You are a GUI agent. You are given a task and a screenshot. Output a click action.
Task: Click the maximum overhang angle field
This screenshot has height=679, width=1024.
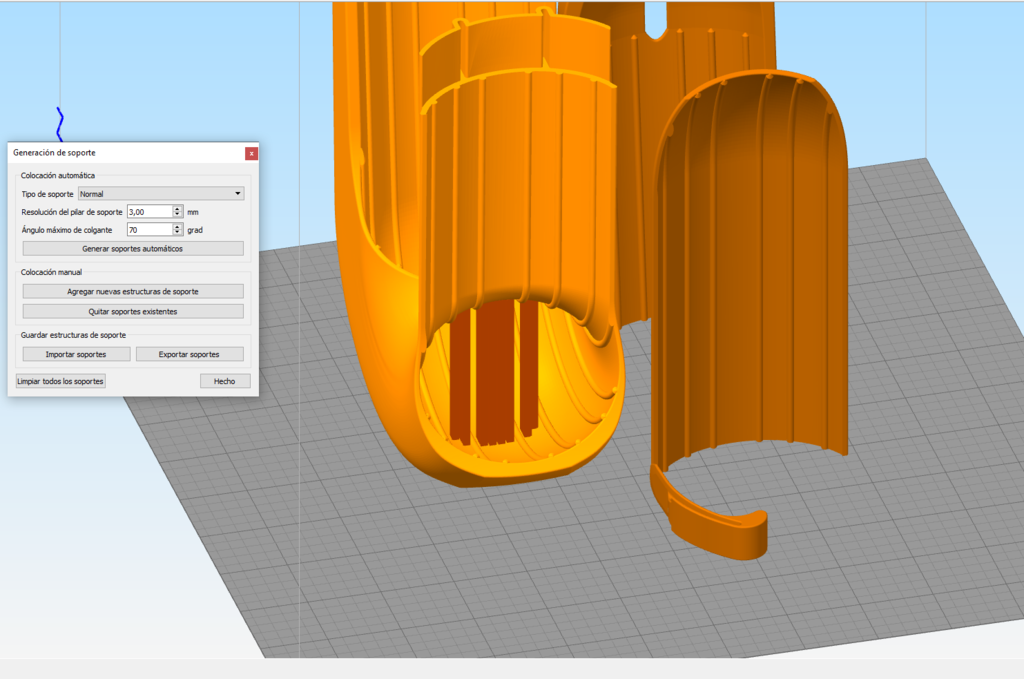click(x=149, y=230)
